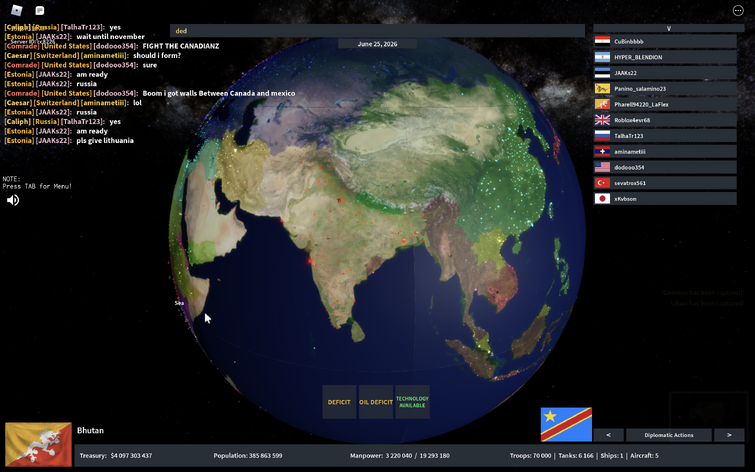Image resolution: width=755 pixels, height=472 pixels.
Task: Click the Ships: 1 status entry
Action: point(611,455)
